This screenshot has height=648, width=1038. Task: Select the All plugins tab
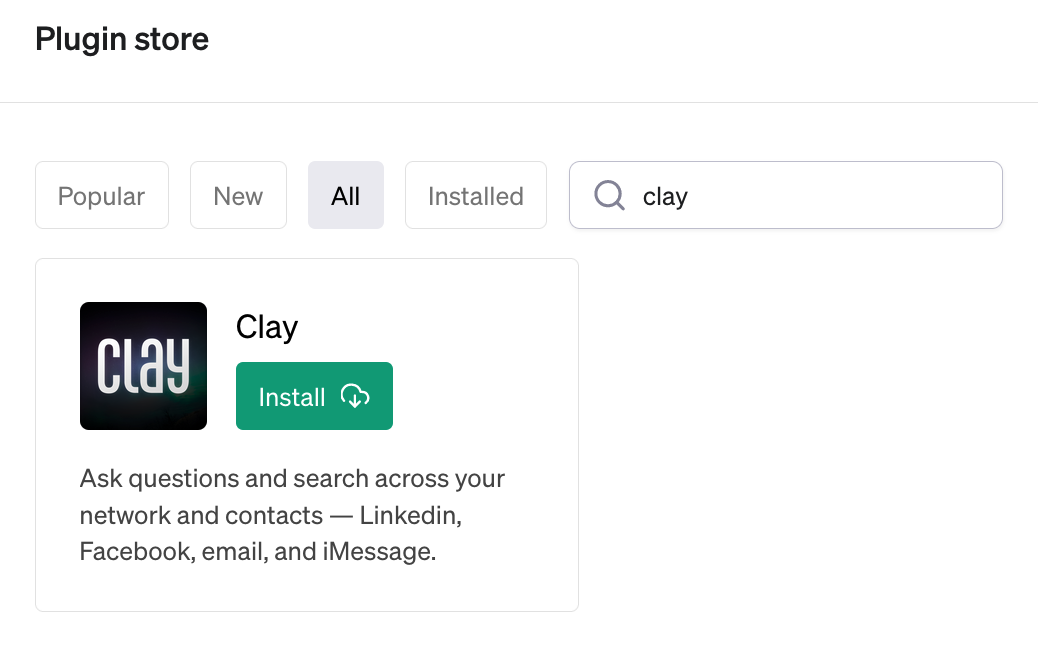346,196
